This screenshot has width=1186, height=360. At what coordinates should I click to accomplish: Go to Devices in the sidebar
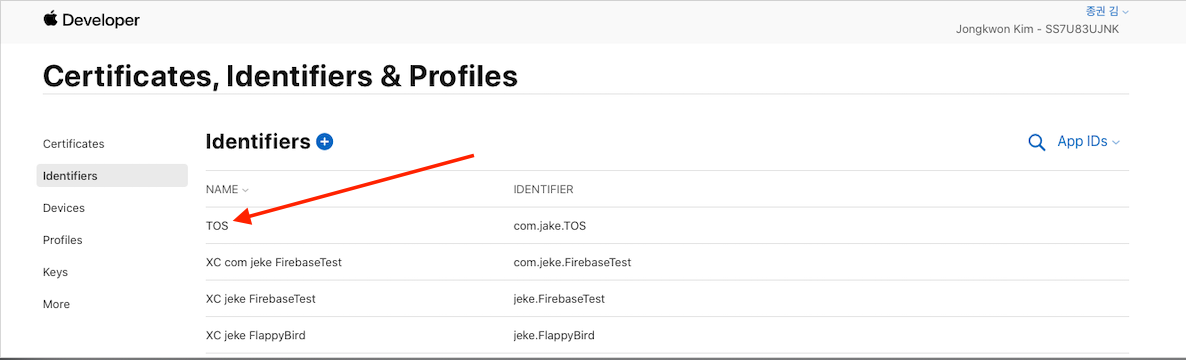[x=64, y=208]
